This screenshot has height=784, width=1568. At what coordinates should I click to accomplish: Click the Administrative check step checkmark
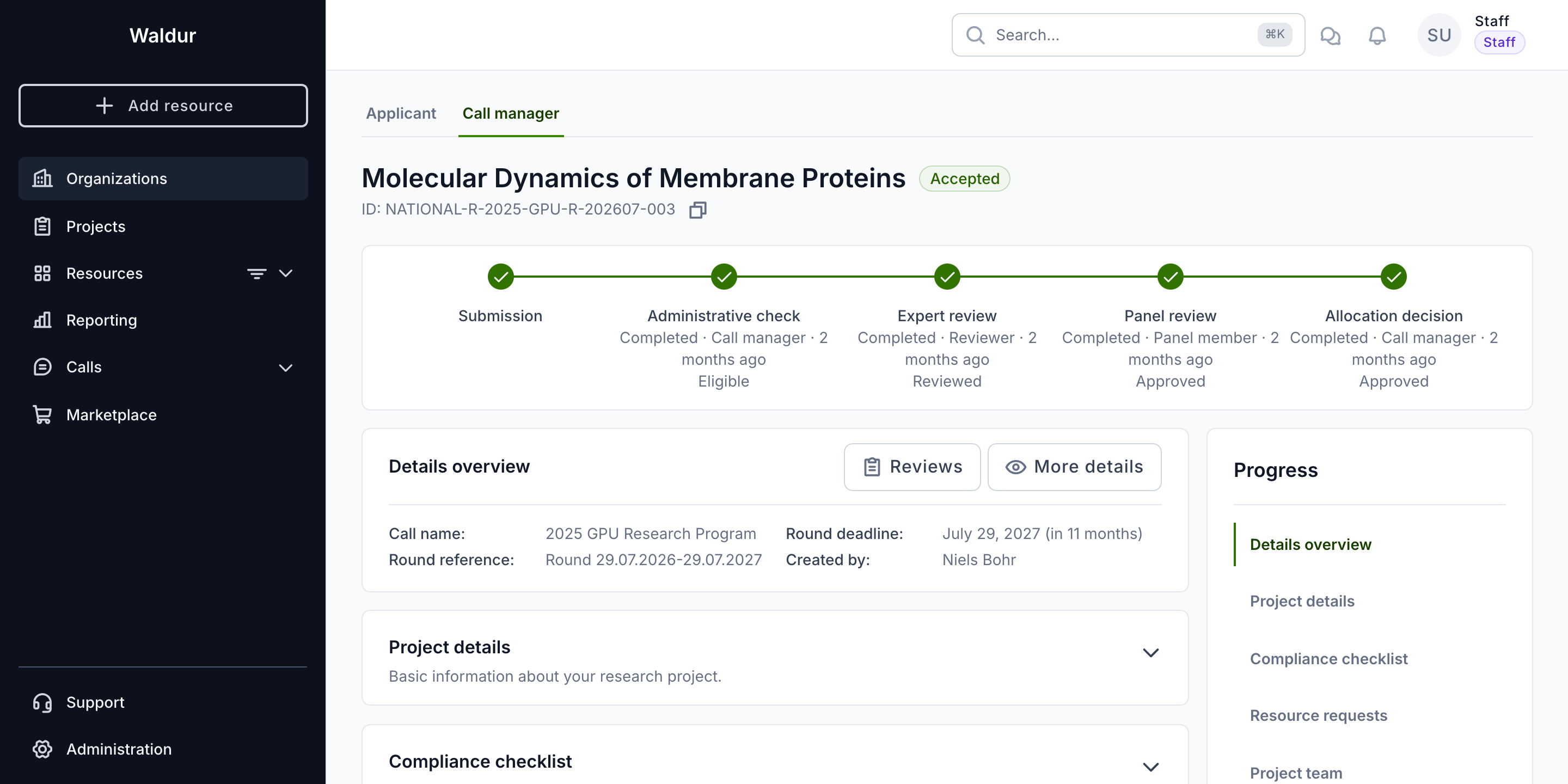click(724, 277)
